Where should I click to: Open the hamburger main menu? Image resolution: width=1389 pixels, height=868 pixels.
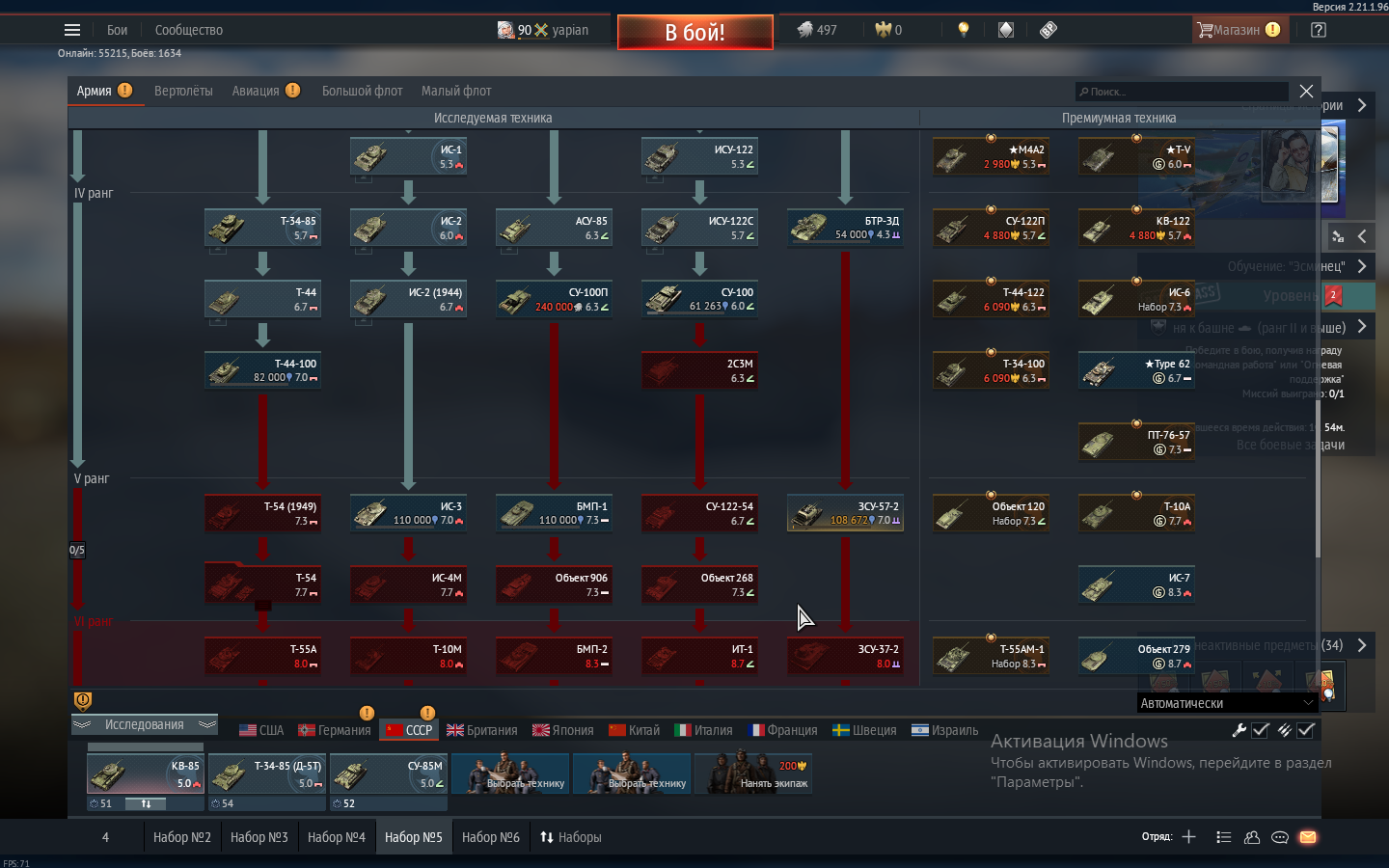coord(72,30)
